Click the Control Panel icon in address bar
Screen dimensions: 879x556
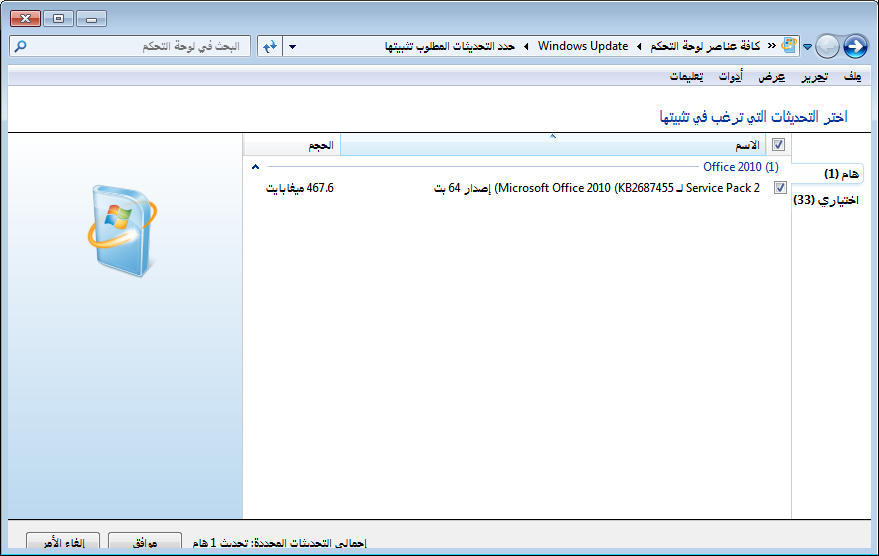pyautogui.click(x=790, y=46)
